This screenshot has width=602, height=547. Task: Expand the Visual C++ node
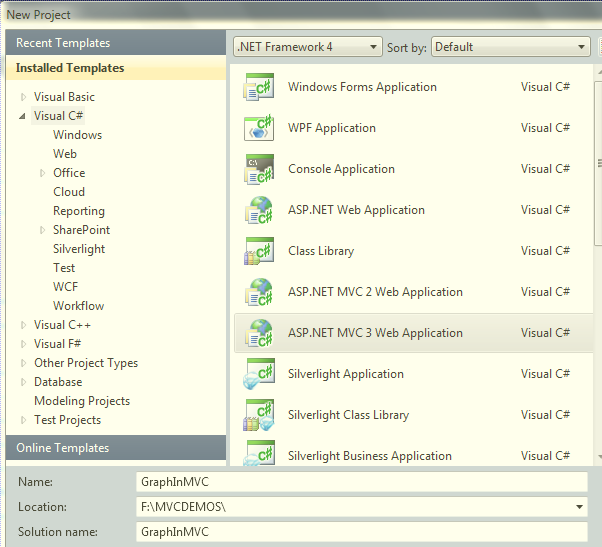pos(23,325)
